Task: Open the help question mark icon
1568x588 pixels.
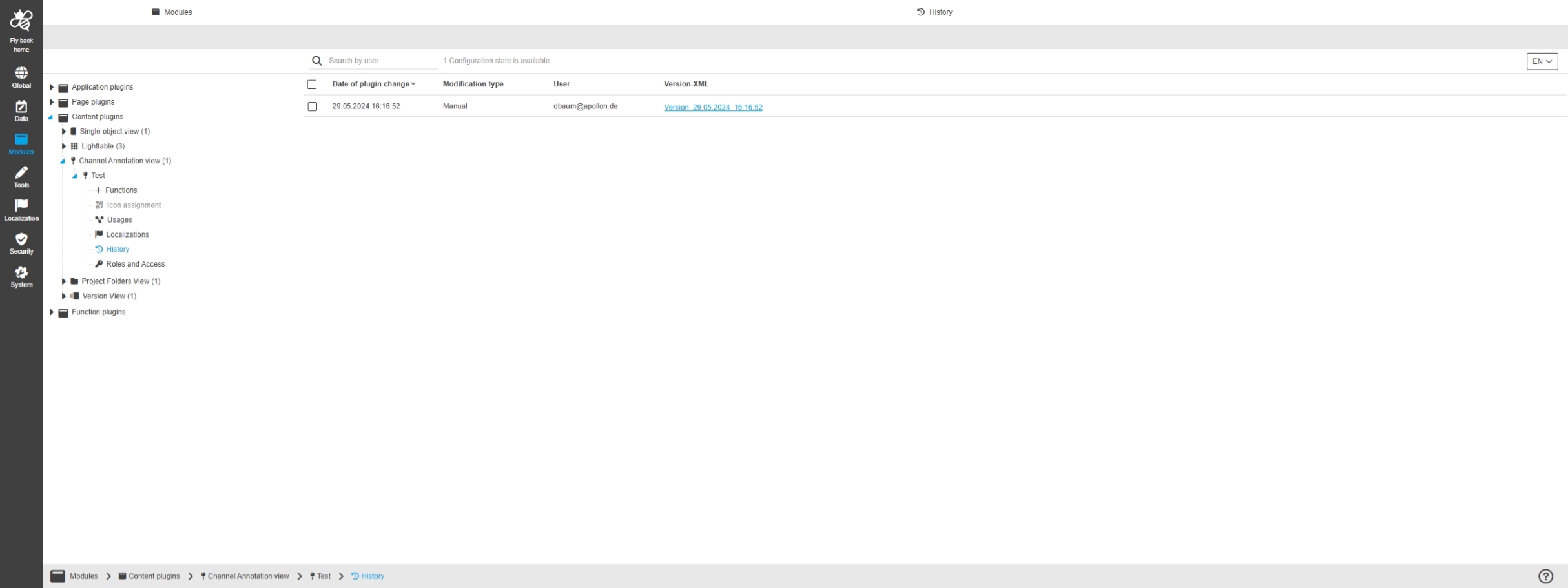Action: [x=1545, y=576]
